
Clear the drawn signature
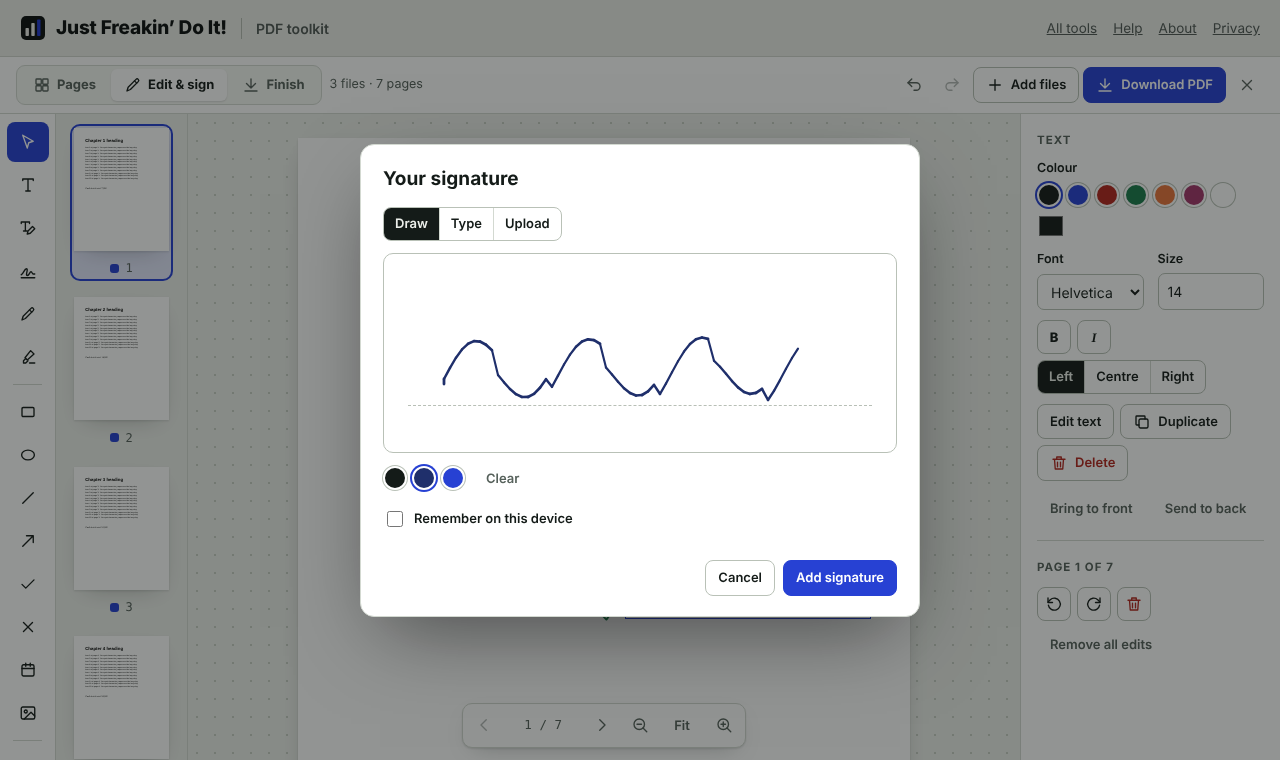[503, 479]
